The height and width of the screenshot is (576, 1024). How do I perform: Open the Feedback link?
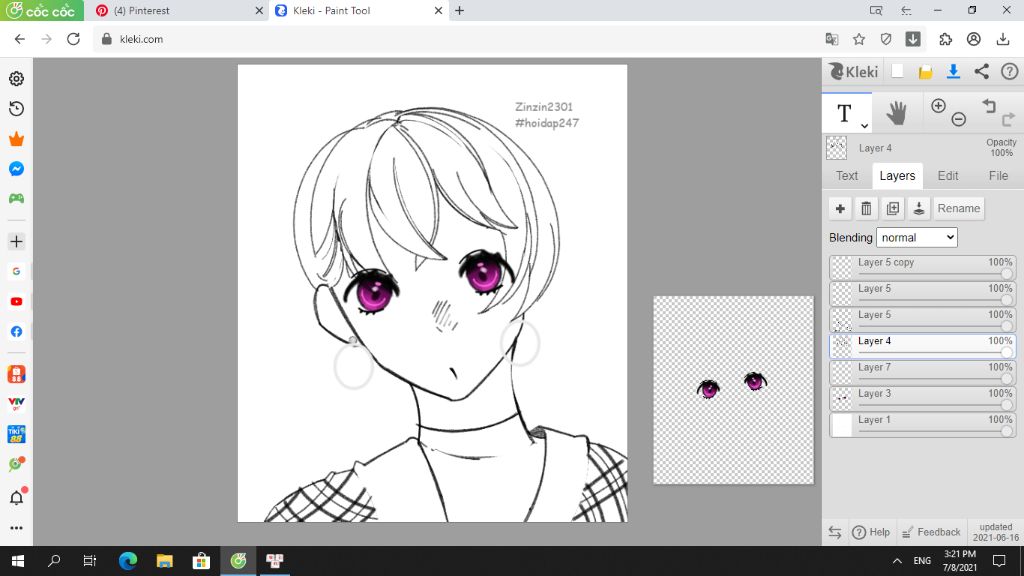(x=931, y=532)
